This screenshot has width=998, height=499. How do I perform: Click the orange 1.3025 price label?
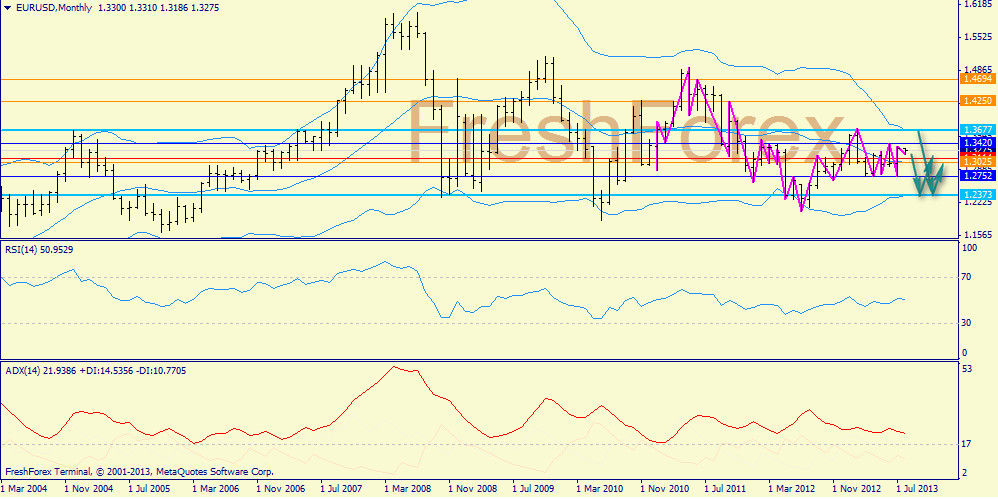976,161
